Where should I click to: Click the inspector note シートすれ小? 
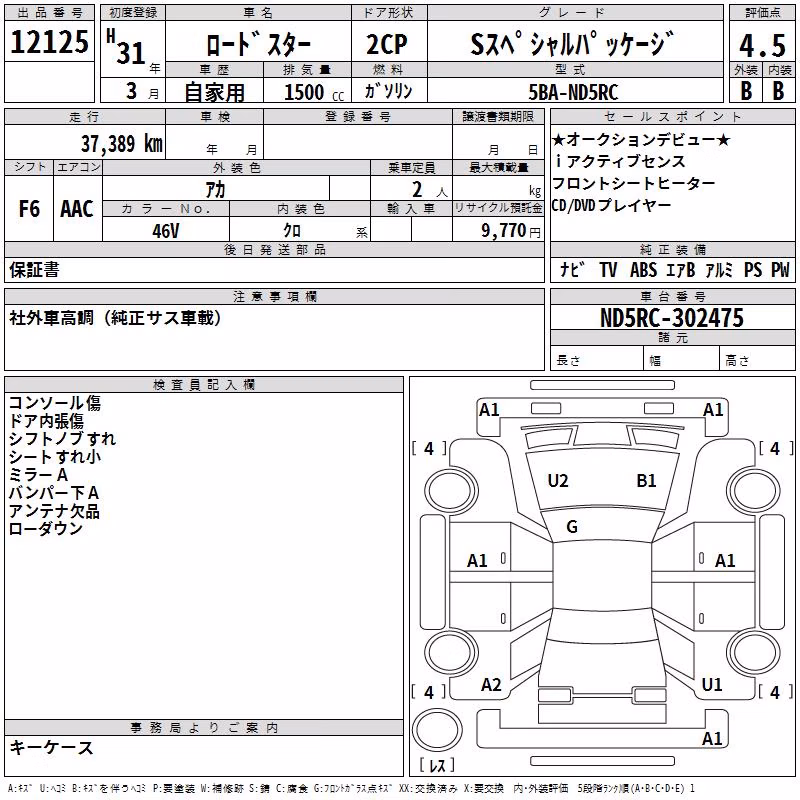55,456
